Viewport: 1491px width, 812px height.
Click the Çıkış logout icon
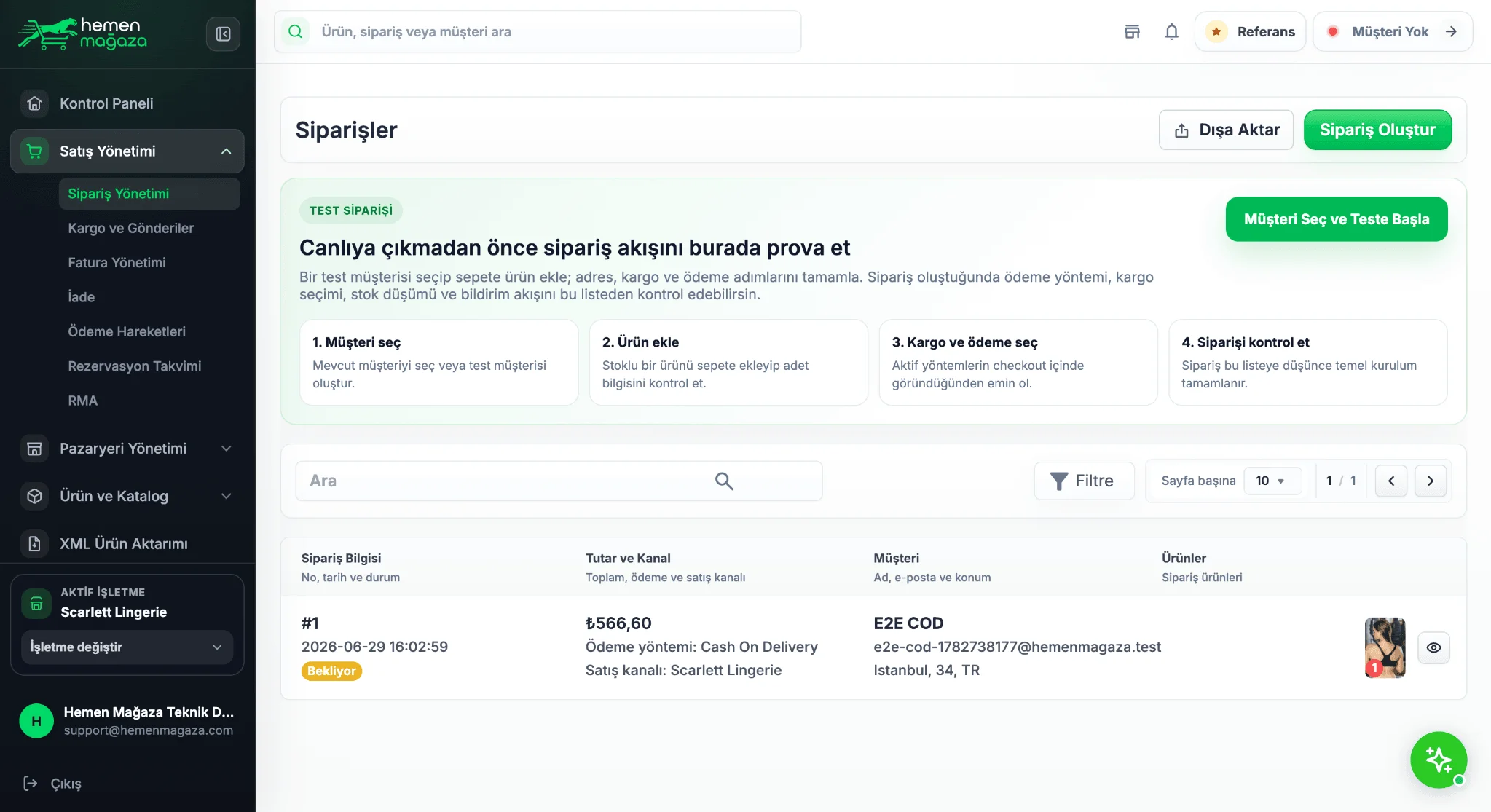pos(31,784)
